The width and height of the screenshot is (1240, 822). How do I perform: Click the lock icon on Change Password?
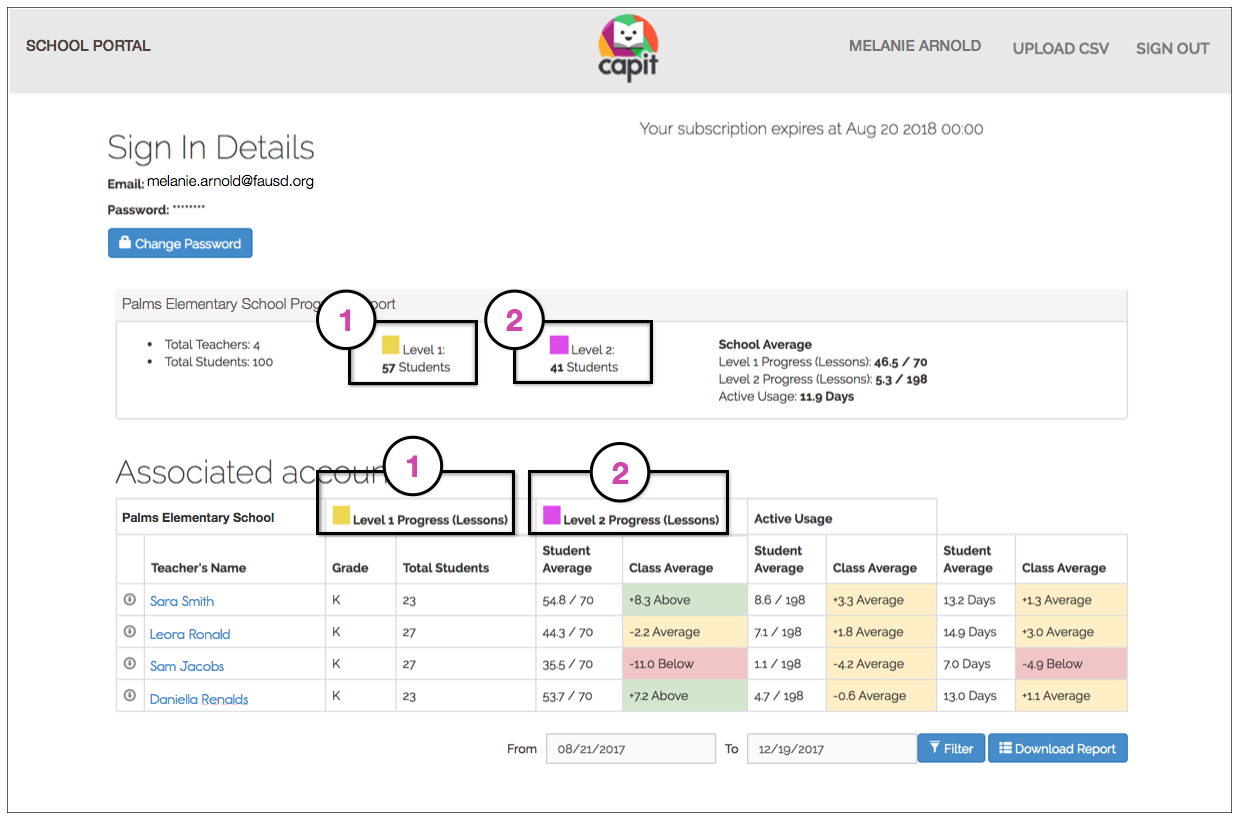click(124, 243)
